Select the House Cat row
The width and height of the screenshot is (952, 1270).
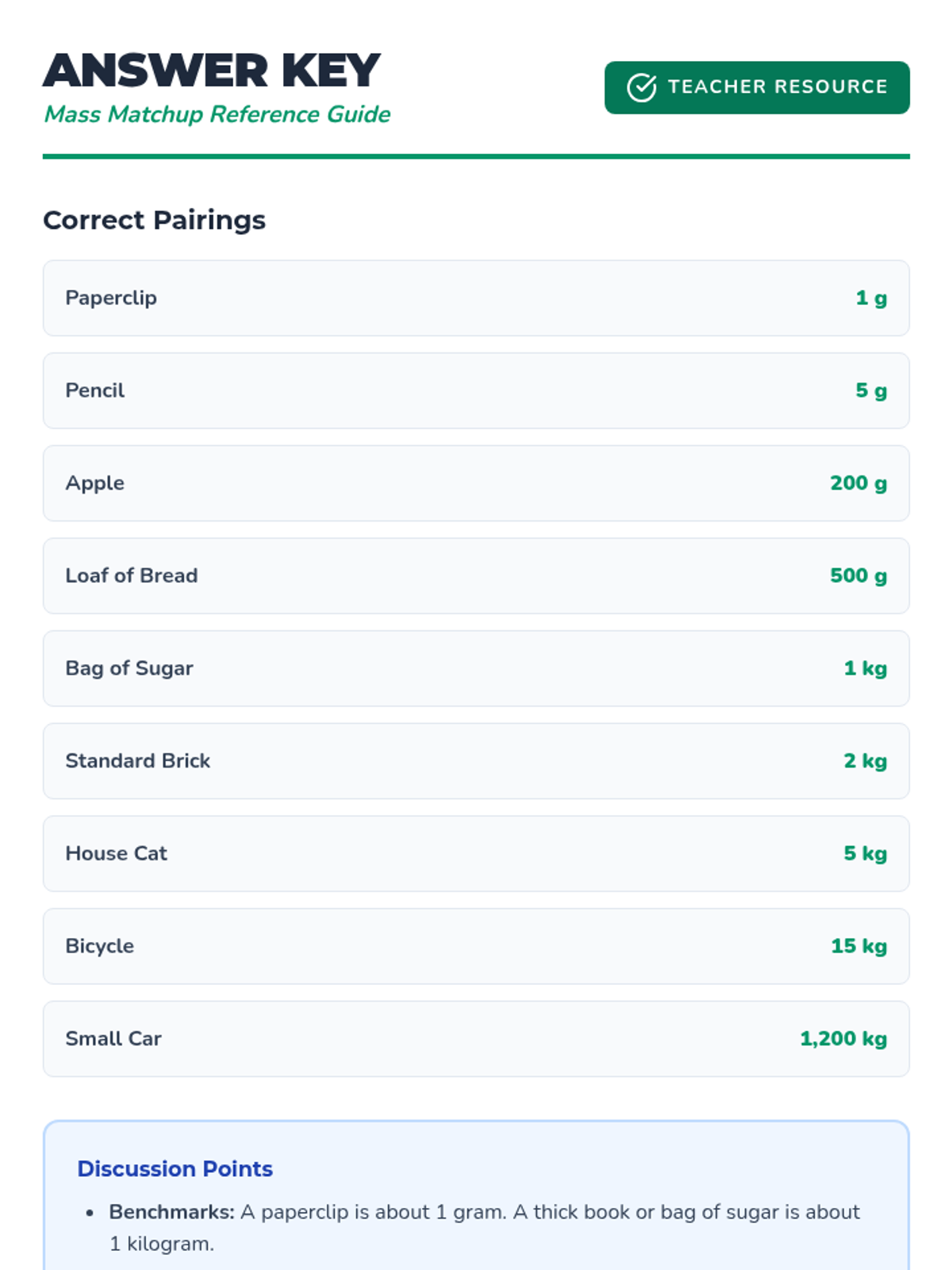click(x=476, y=853)
